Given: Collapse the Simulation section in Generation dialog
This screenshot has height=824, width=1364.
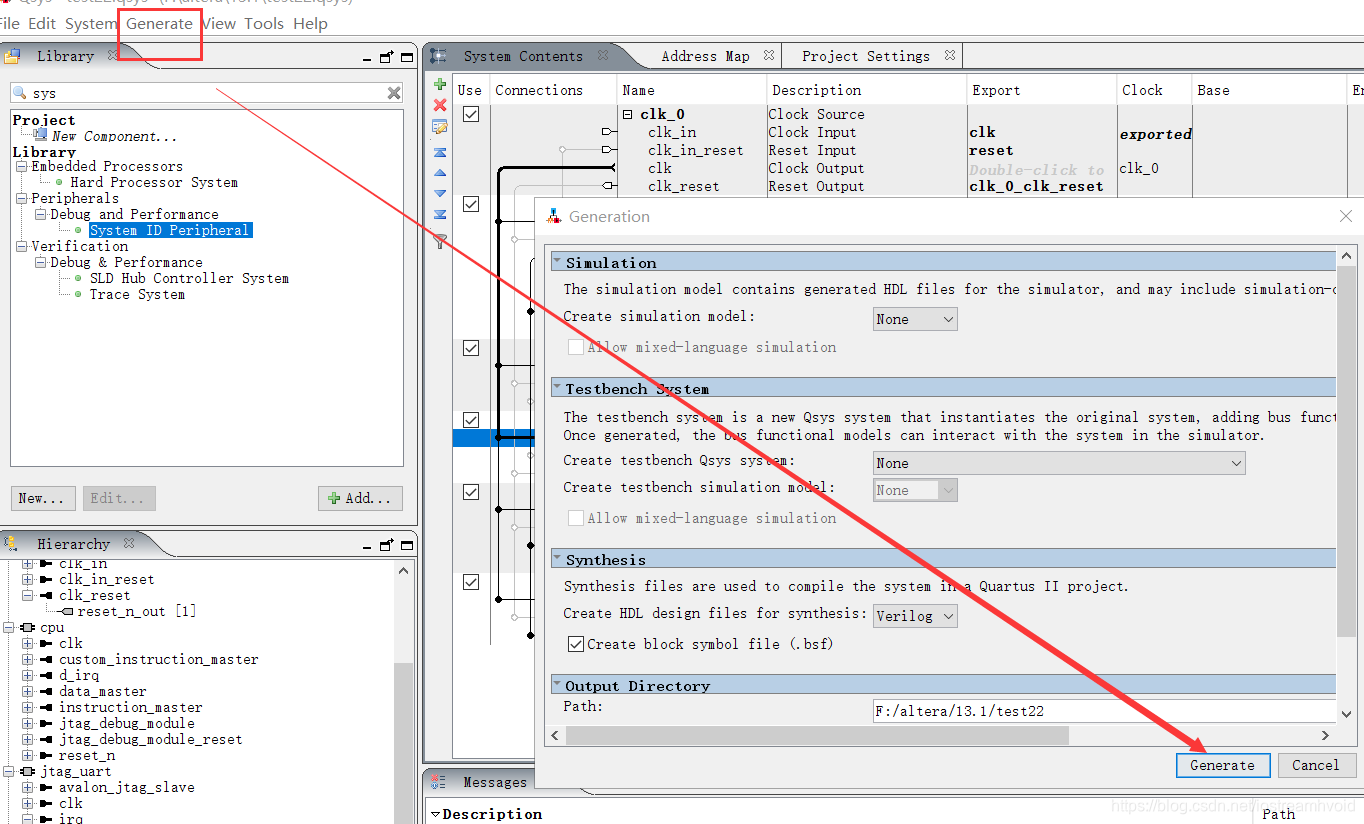Looking at the screenshot, I should (x=558, y=263).
